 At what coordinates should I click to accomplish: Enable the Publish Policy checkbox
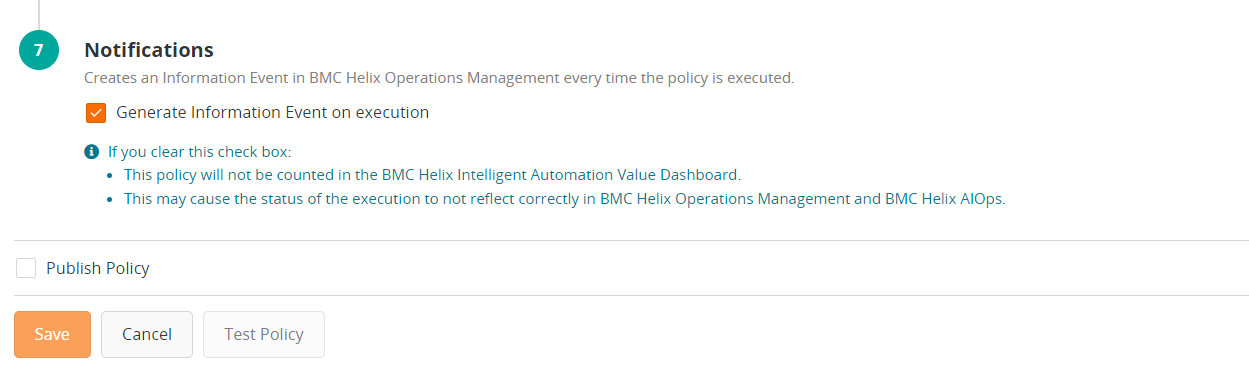[26, 268]
